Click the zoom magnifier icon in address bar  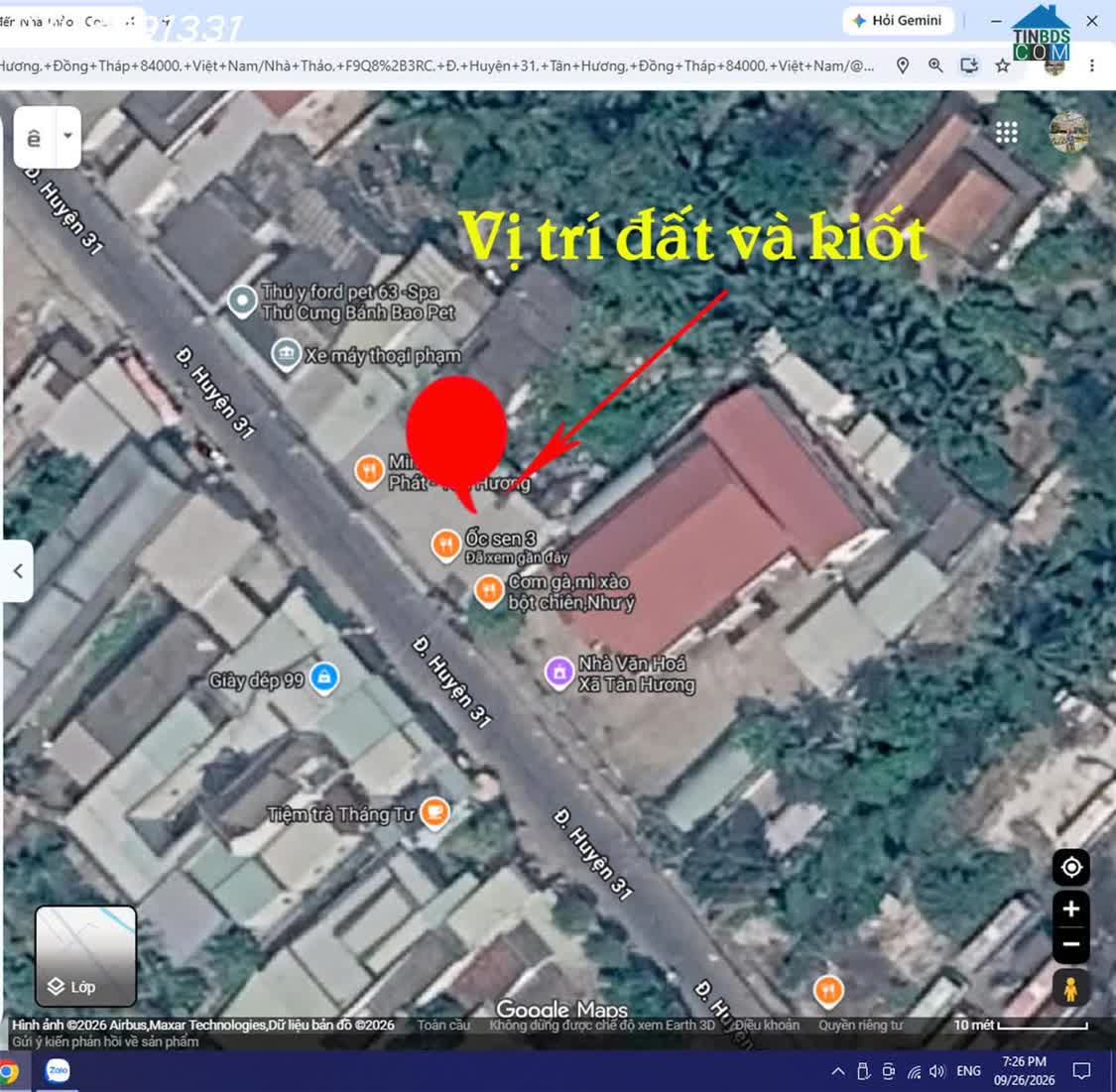[935, 65]
